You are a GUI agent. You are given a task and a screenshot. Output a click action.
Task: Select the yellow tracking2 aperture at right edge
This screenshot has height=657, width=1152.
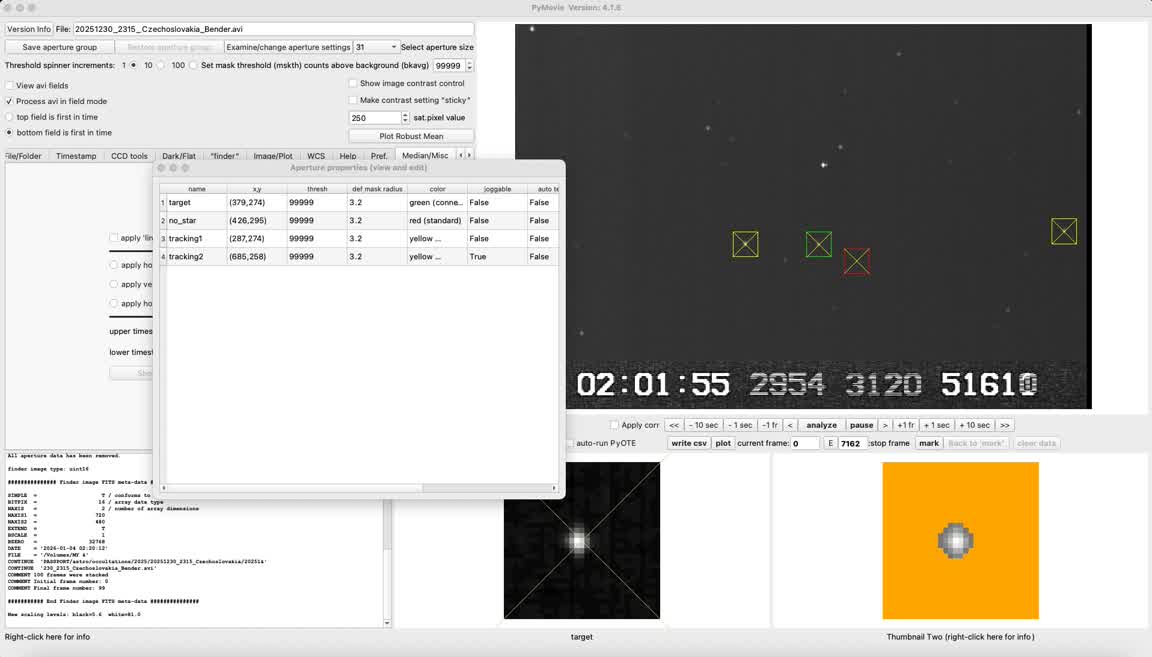click(1064, 231)
